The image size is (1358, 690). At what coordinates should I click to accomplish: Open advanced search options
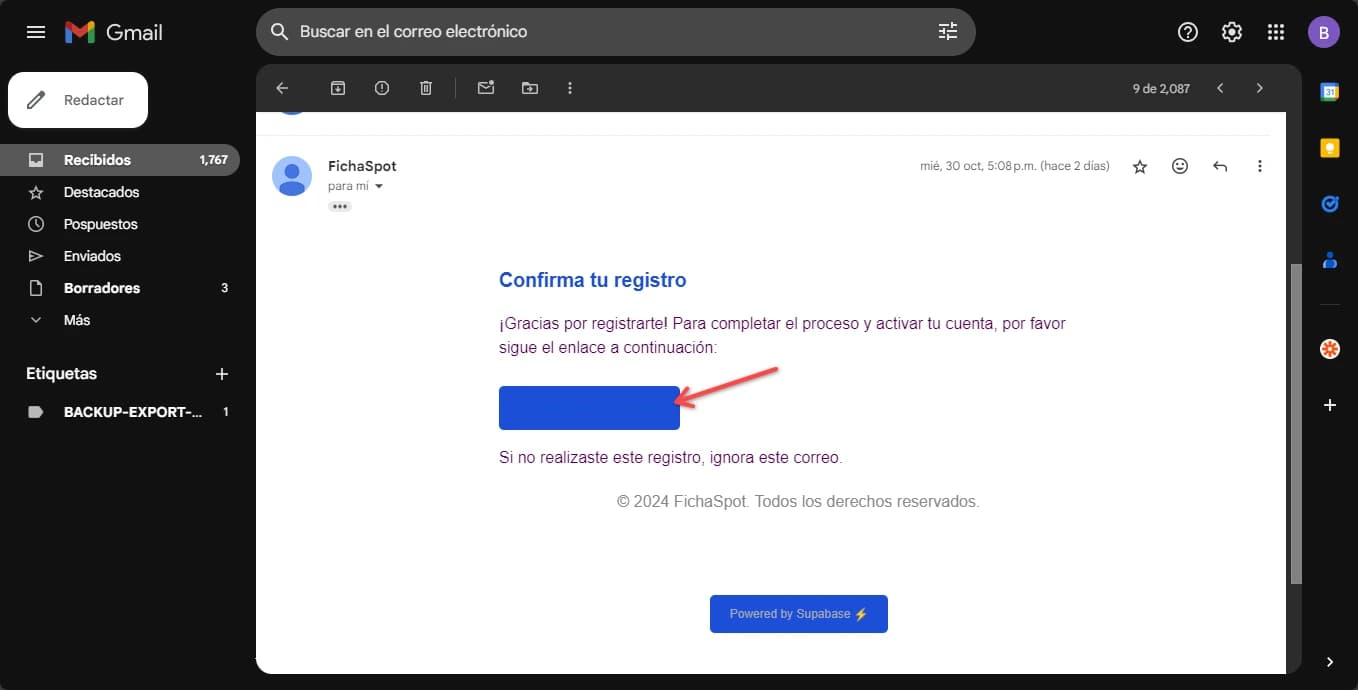947,31
